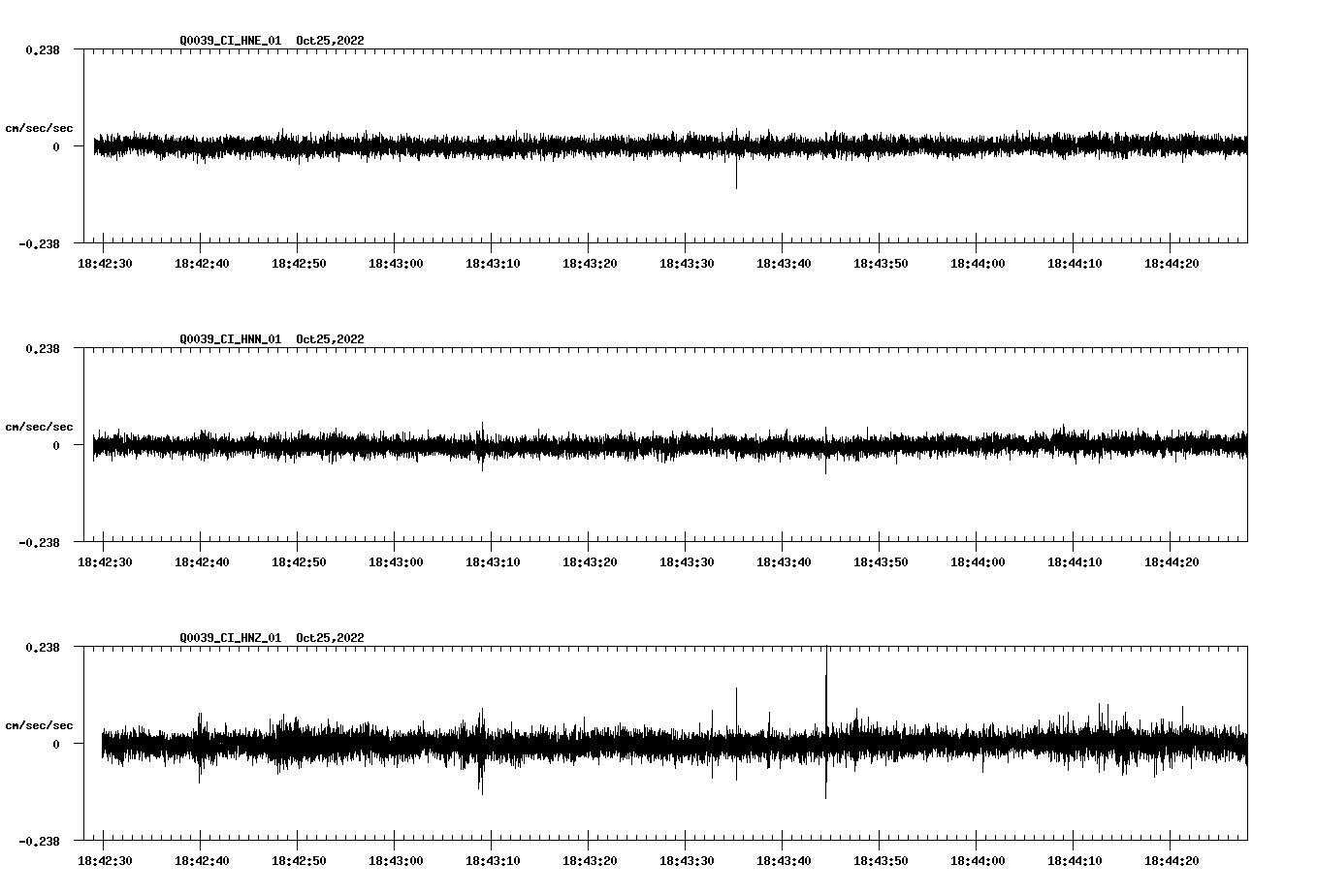Click the 18:42:30 time label under HNZ plot
The height and width of the screenshot is (896, 1317).
pyautogui.click(x=105, y=861)
